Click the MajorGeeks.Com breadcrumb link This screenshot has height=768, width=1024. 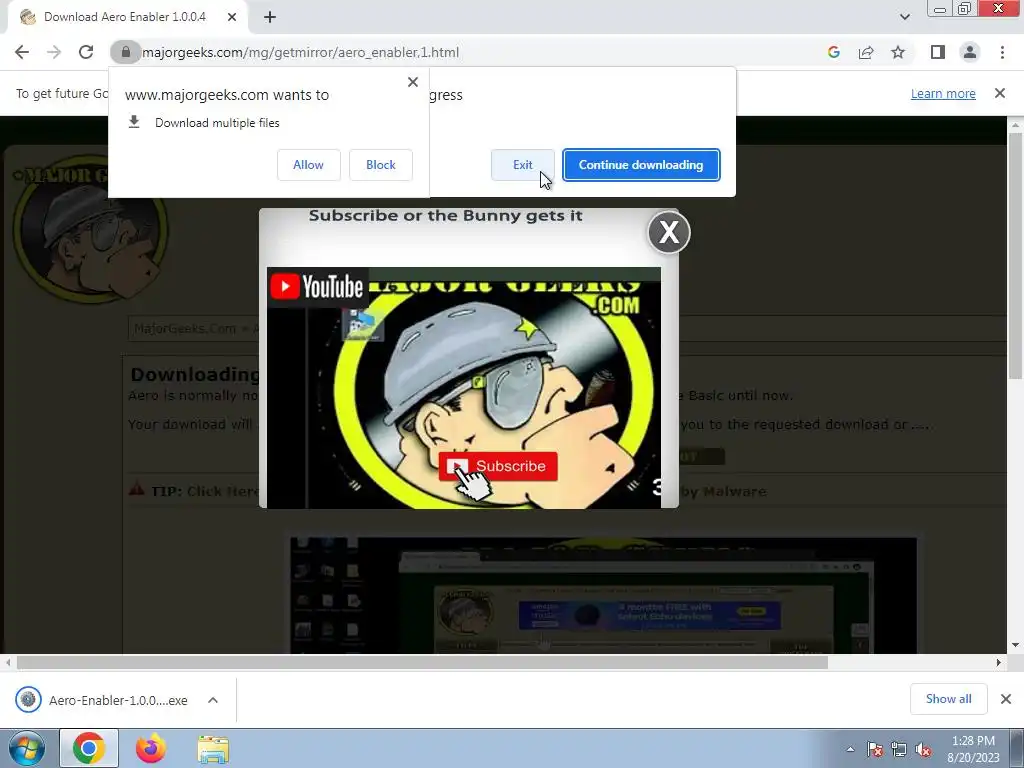(x=185, y=328)
